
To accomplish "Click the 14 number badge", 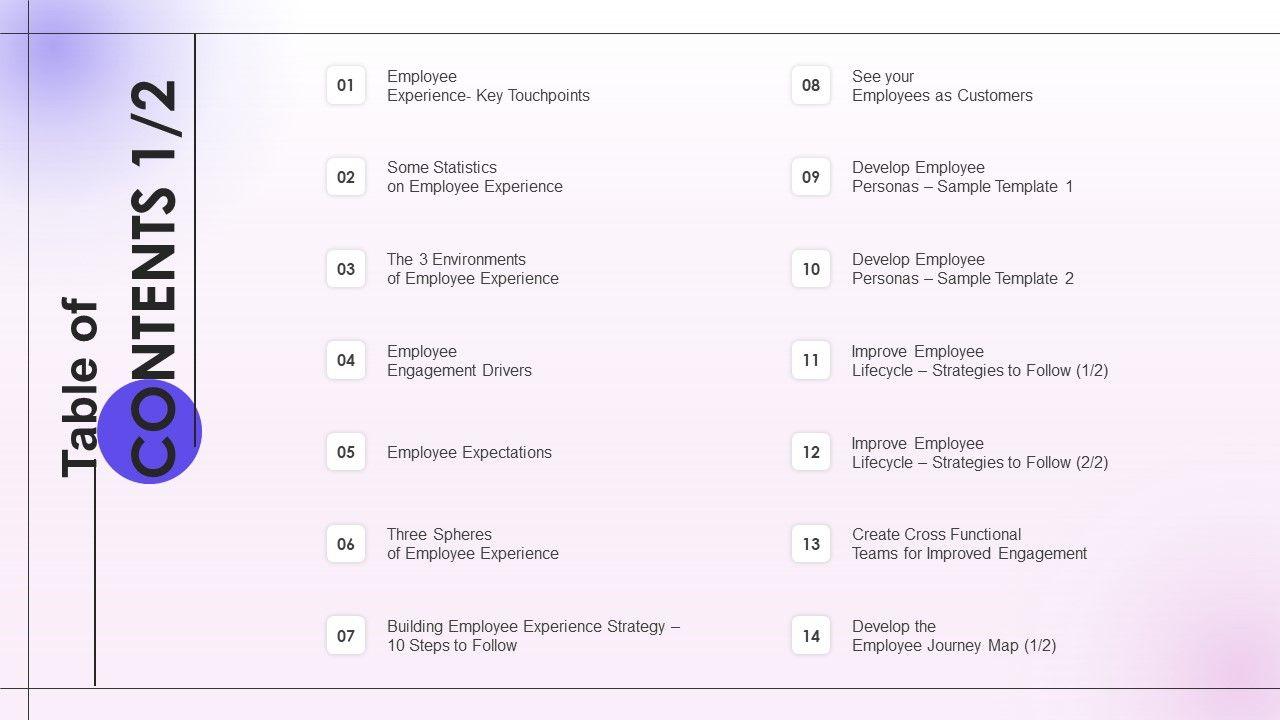I will tap(811, 636).
